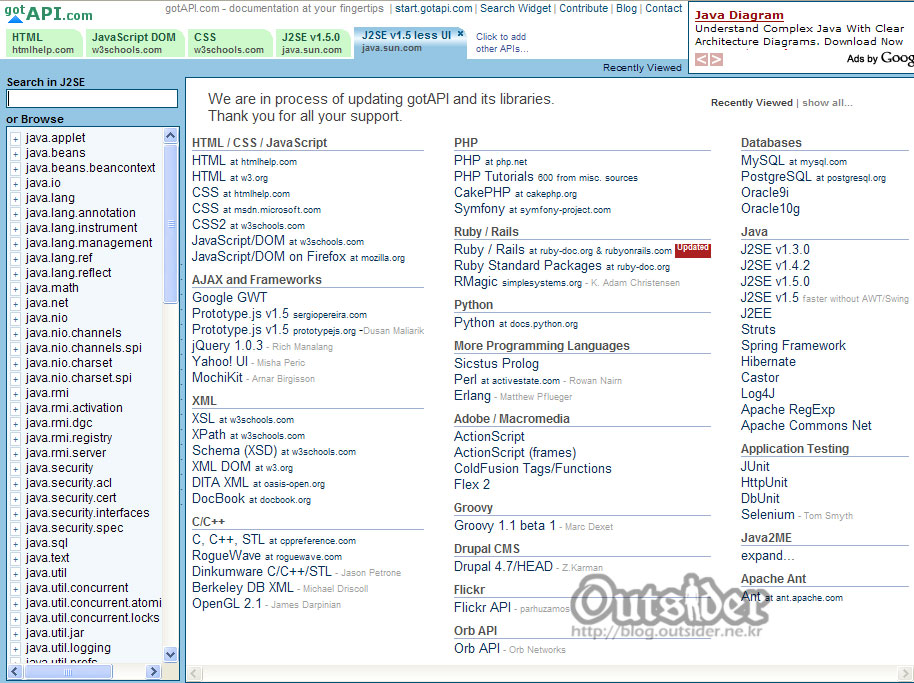914x683 pixels.
Task: Expand the java.net package
Action: tap(16, 304)
